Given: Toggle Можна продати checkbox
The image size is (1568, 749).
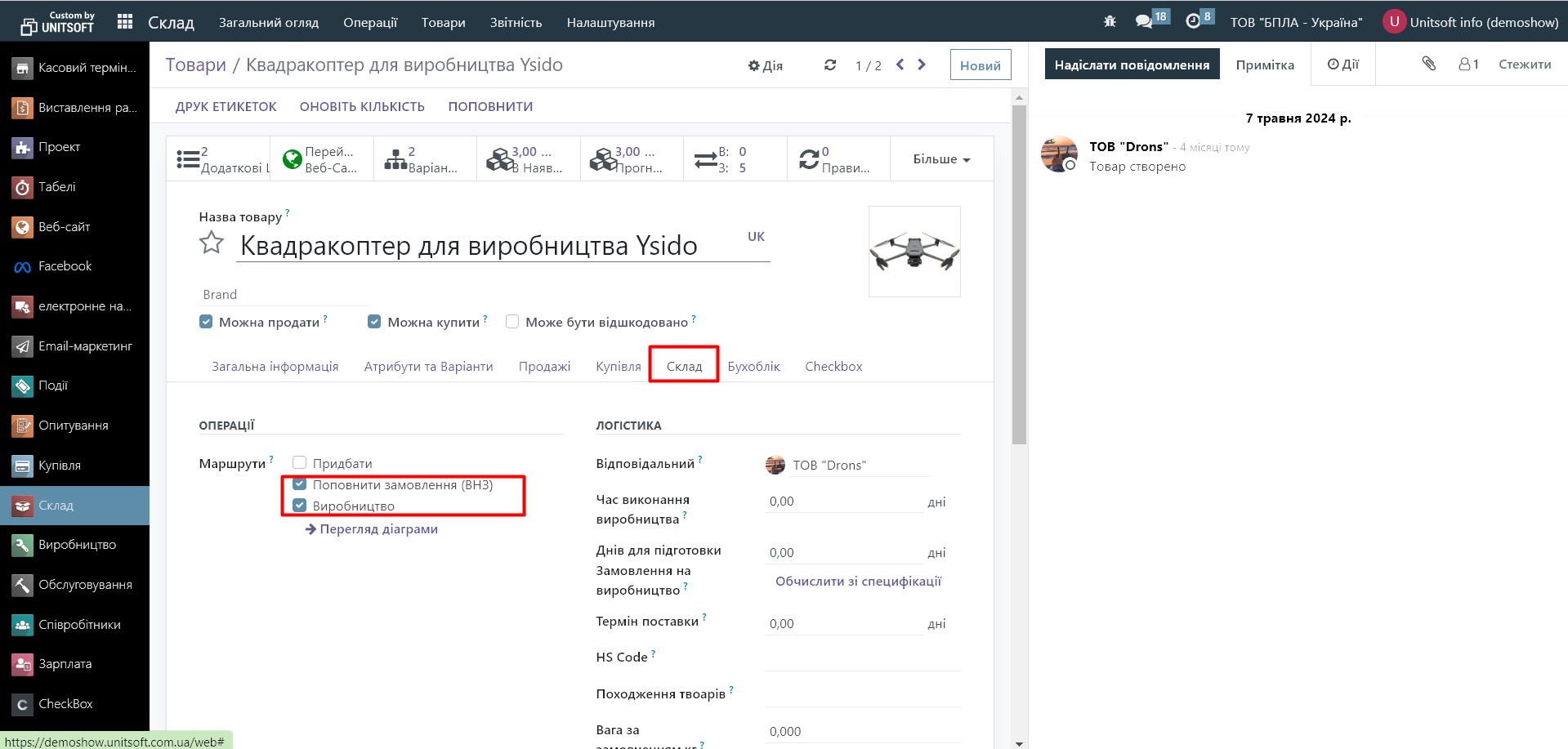Looking at the screenshot, I should (x=206, y=322).
